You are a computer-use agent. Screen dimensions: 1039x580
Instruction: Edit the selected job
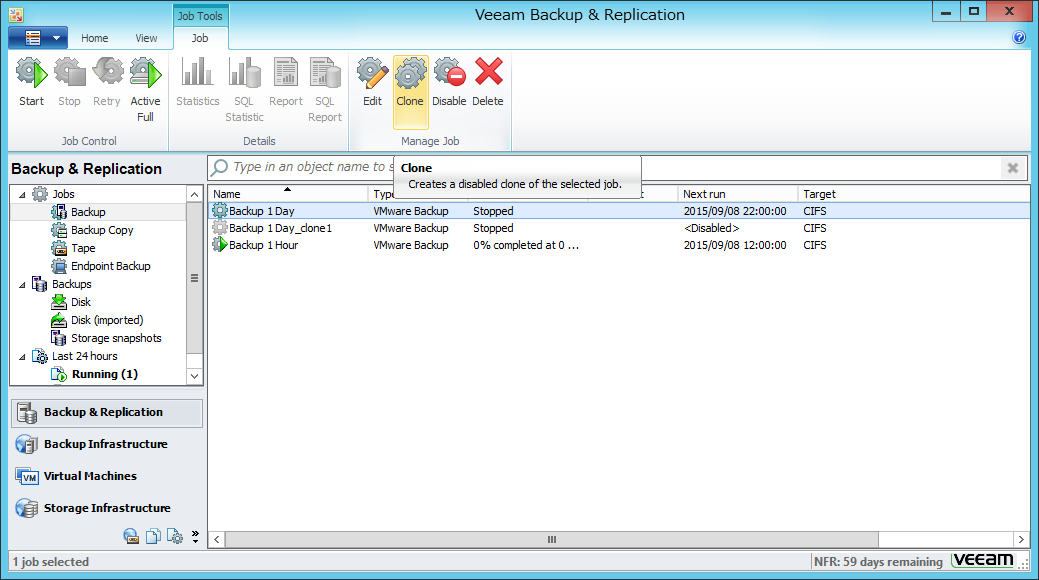[372, 83]
